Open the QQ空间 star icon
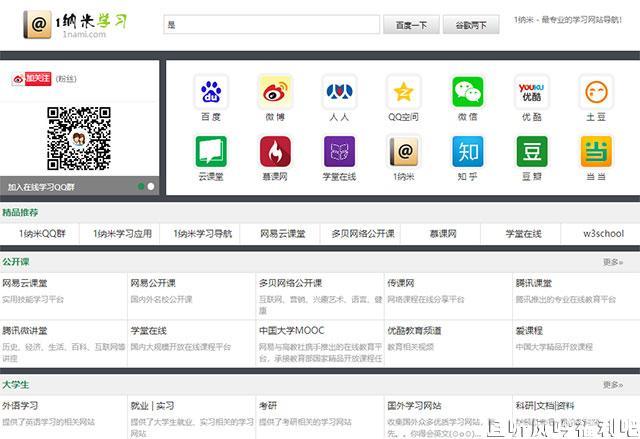Viewport: 640px width, 439px height. pyautogui.click(x=403, y=92)
